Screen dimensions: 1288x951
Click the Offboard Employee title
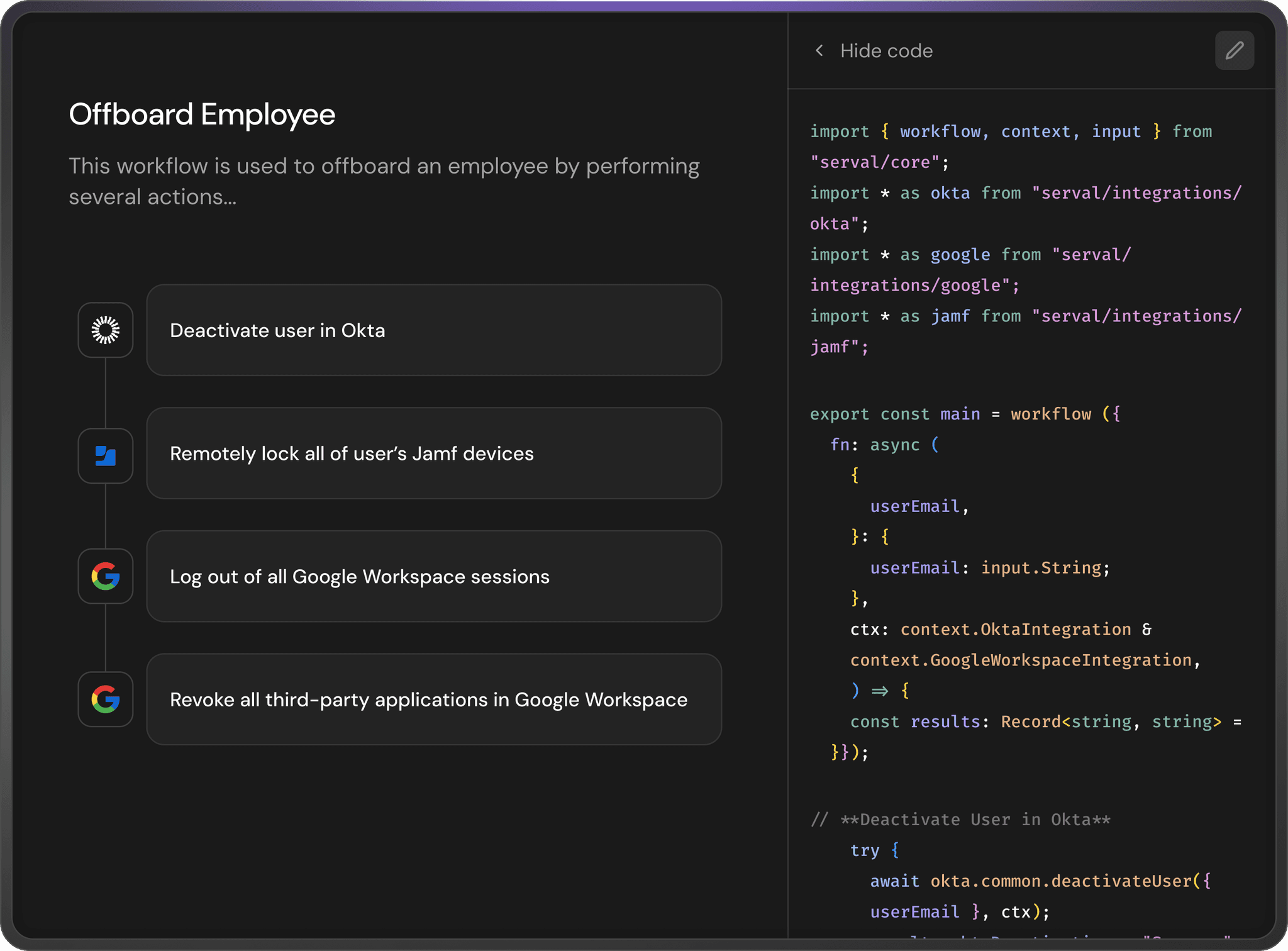tap(202, 114)
